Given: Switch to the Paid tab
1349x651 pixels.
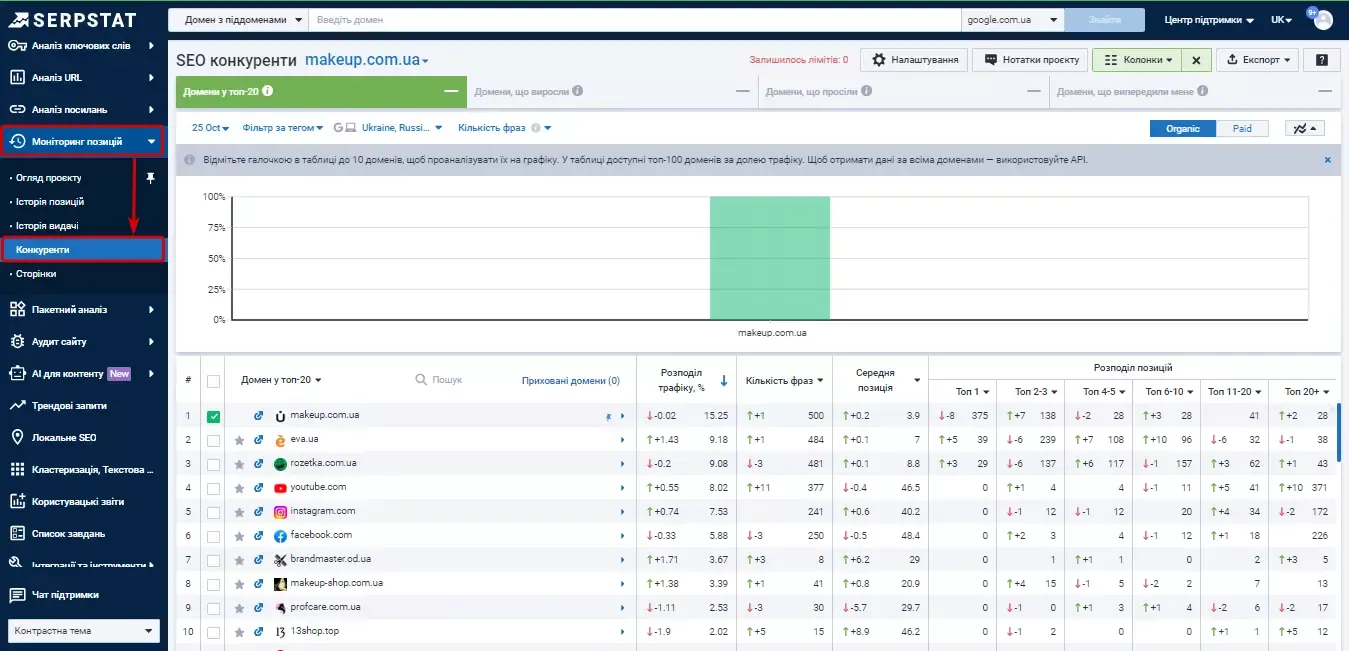Looking at the screenshot, I should pyautogui.click(x=1242, y=128).
